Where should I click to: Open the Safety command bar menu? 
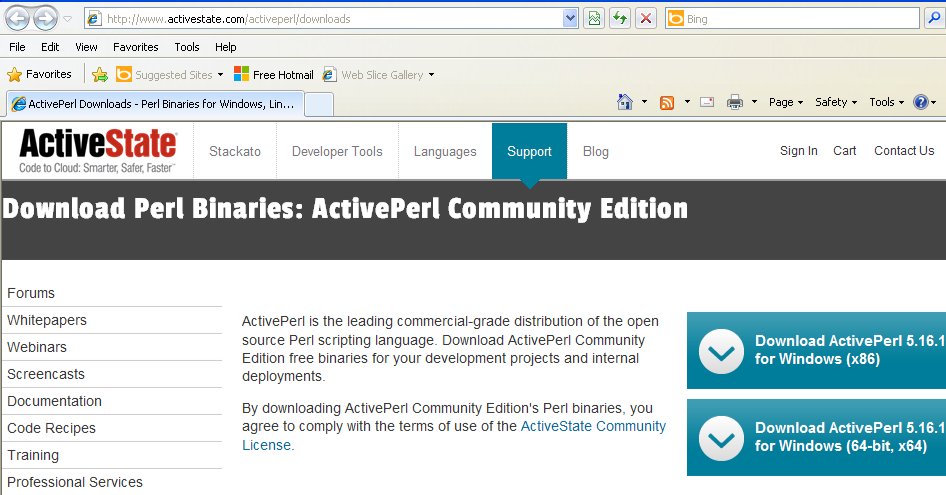tap(836, 102)
